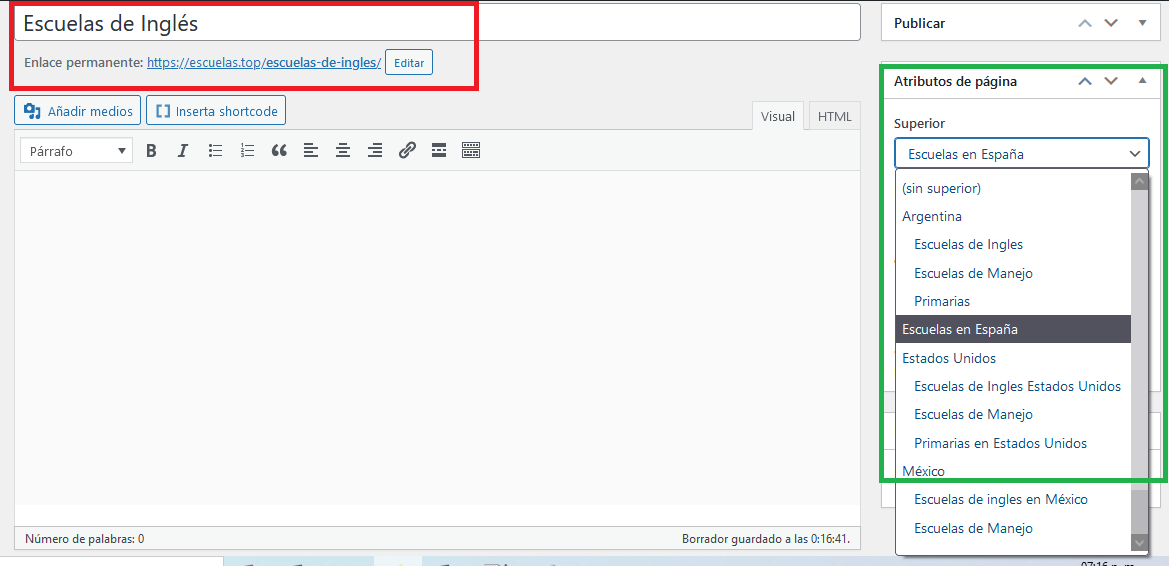Click Editar next to the permalink

[x=408, y=63]
